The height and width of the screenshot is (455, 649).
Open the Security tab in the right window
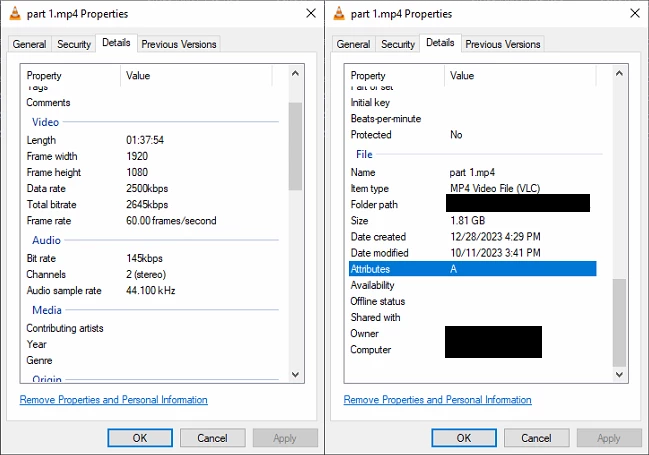point(398,44)
